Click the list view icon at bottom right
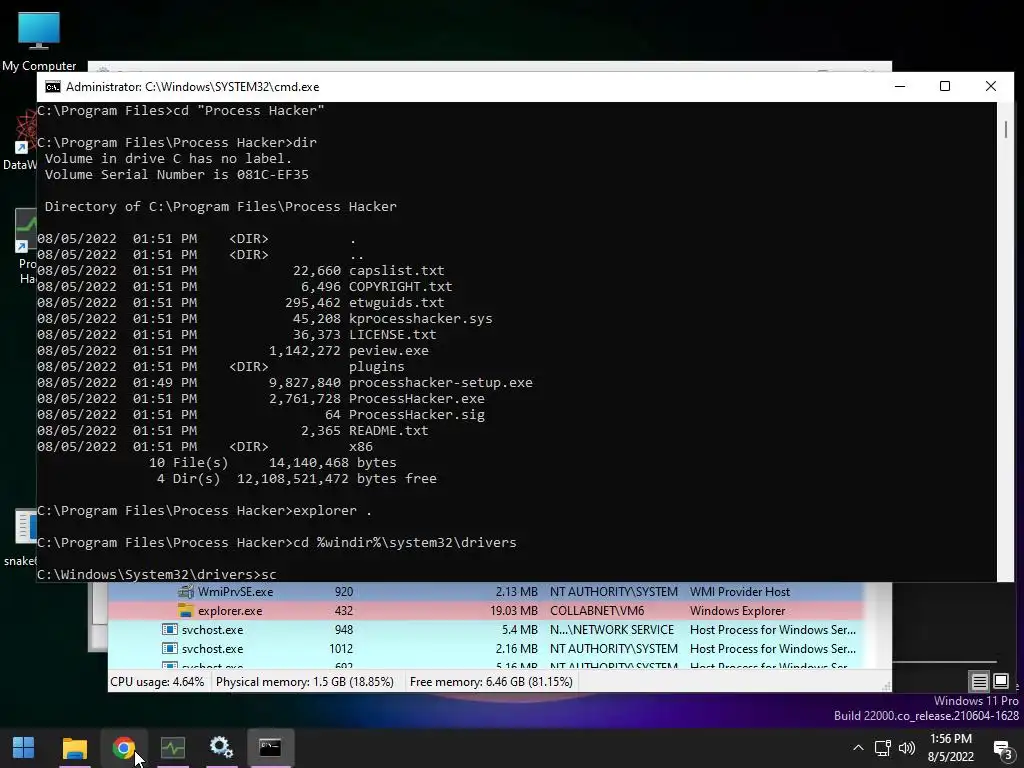Image resolution: width=1024 pixels, height=768 pixels. tap(979, 682)
